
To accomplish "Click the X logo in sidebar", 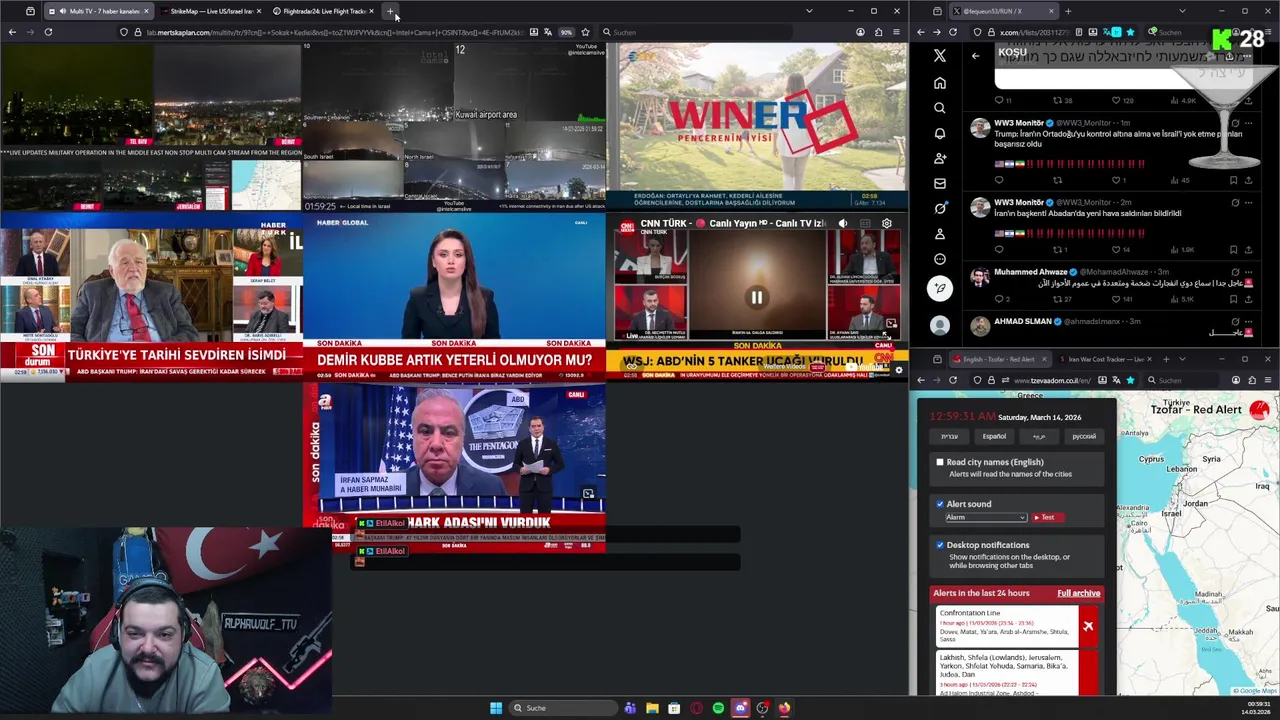I will pyautogui.click(x=939, y=56).
